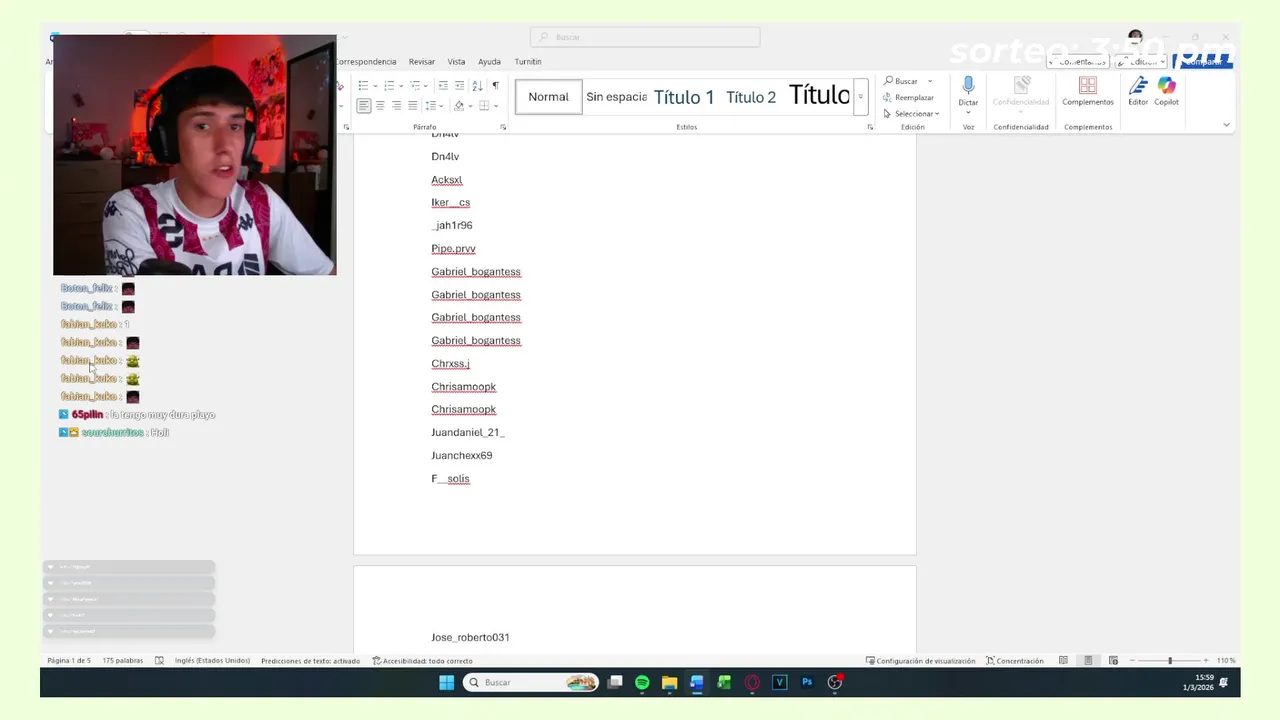Apply the Título 2 style
Image resolution: width=1280 pixels, height=720 pixels.
point(751,97)
